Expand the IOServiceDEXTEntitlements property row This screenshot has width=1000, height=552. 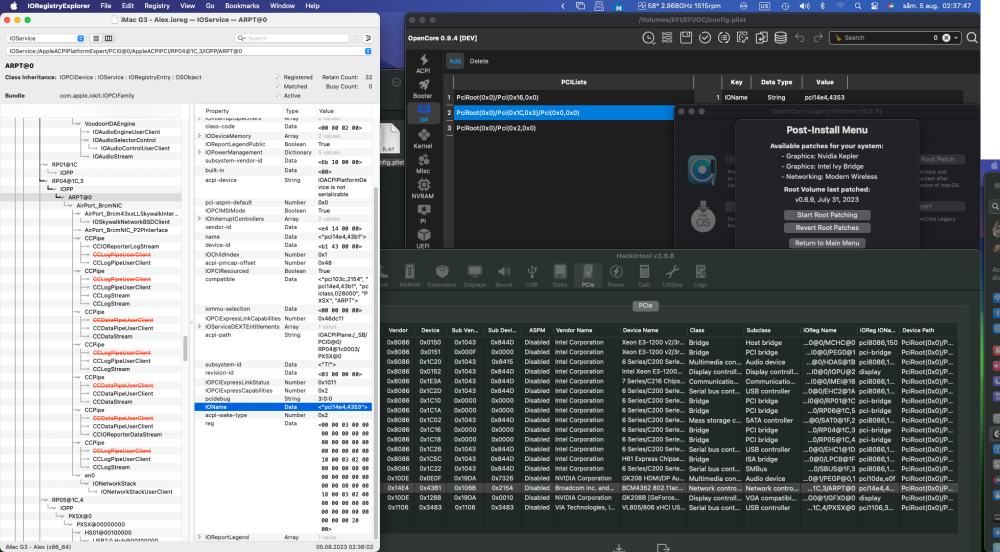tap(199, 326)
